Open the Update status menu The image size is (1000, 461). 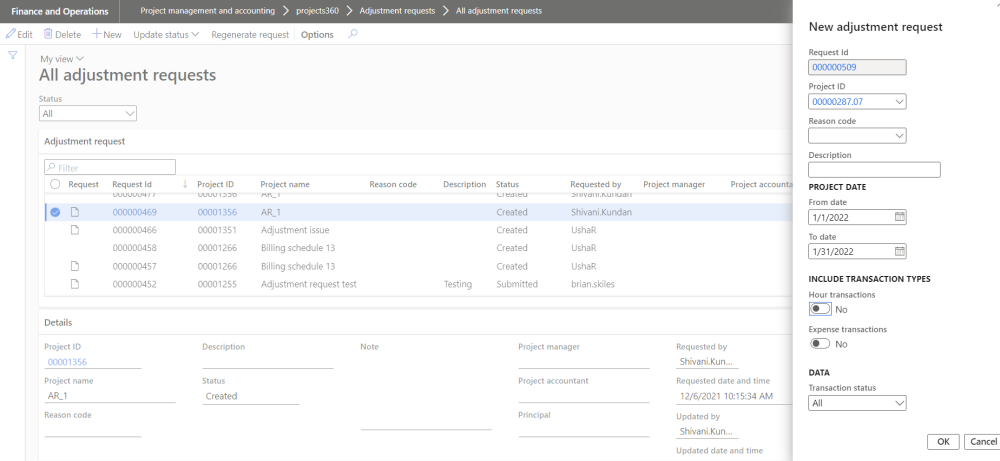166,34
